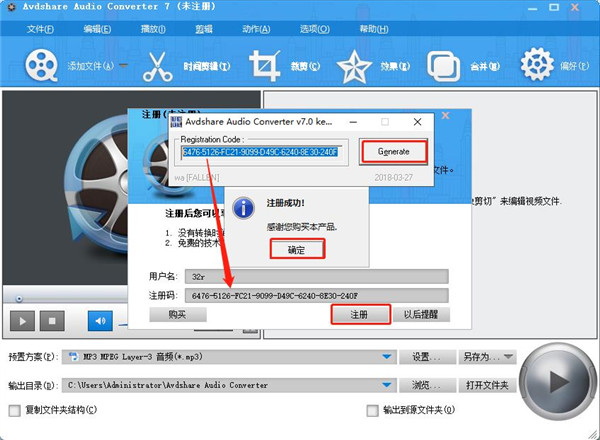The height and width of the screenshot is (440, 600).
Task: Click 确定 in the success message box
Action: pos(297,249)
